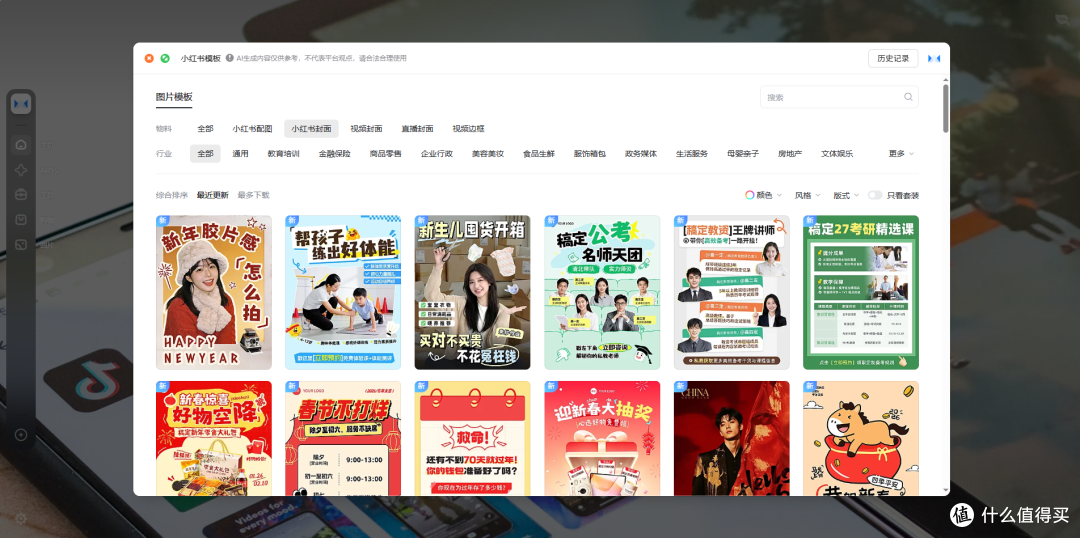The image size is (1080, 538).
Task: Open the 公考名师天团 template thumbnail
Action: coord(602,293)
